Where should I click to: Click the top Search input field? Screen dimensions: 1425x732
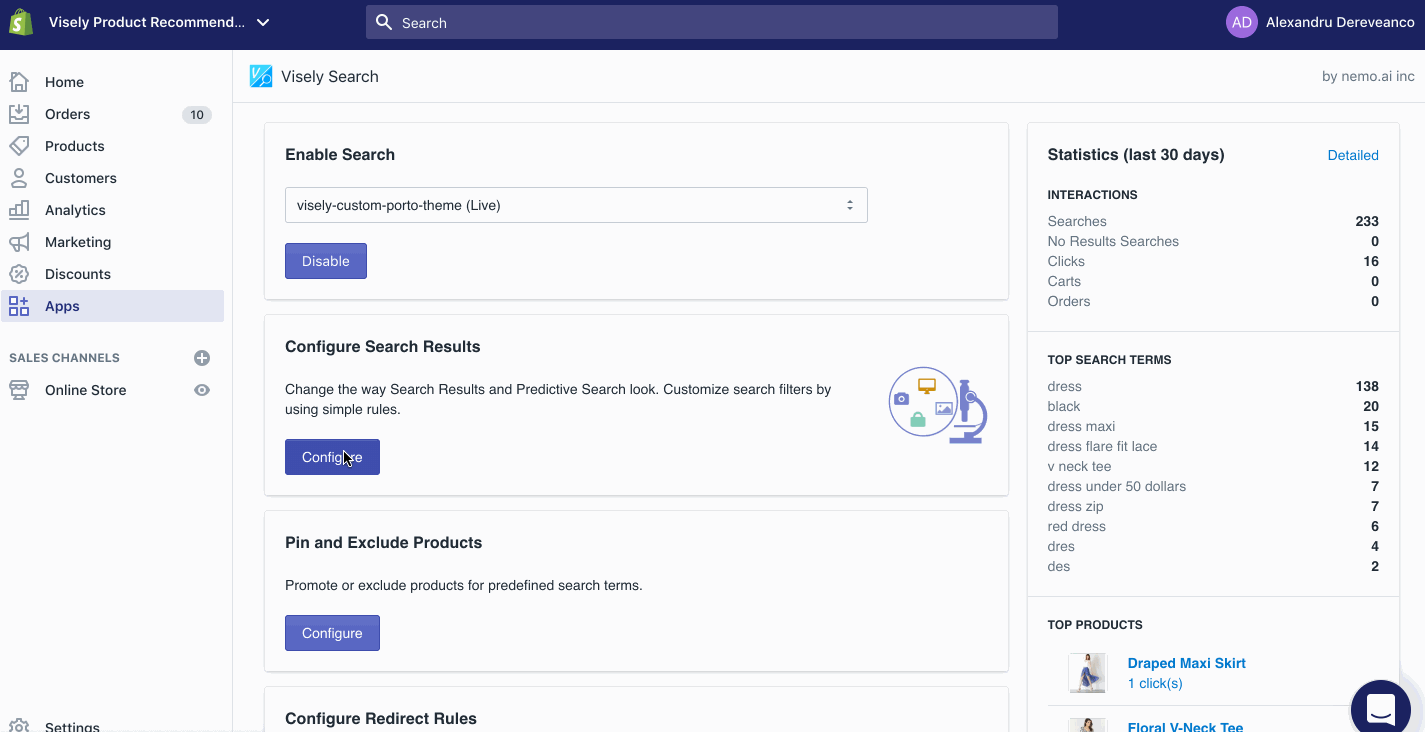pos(711,22)
